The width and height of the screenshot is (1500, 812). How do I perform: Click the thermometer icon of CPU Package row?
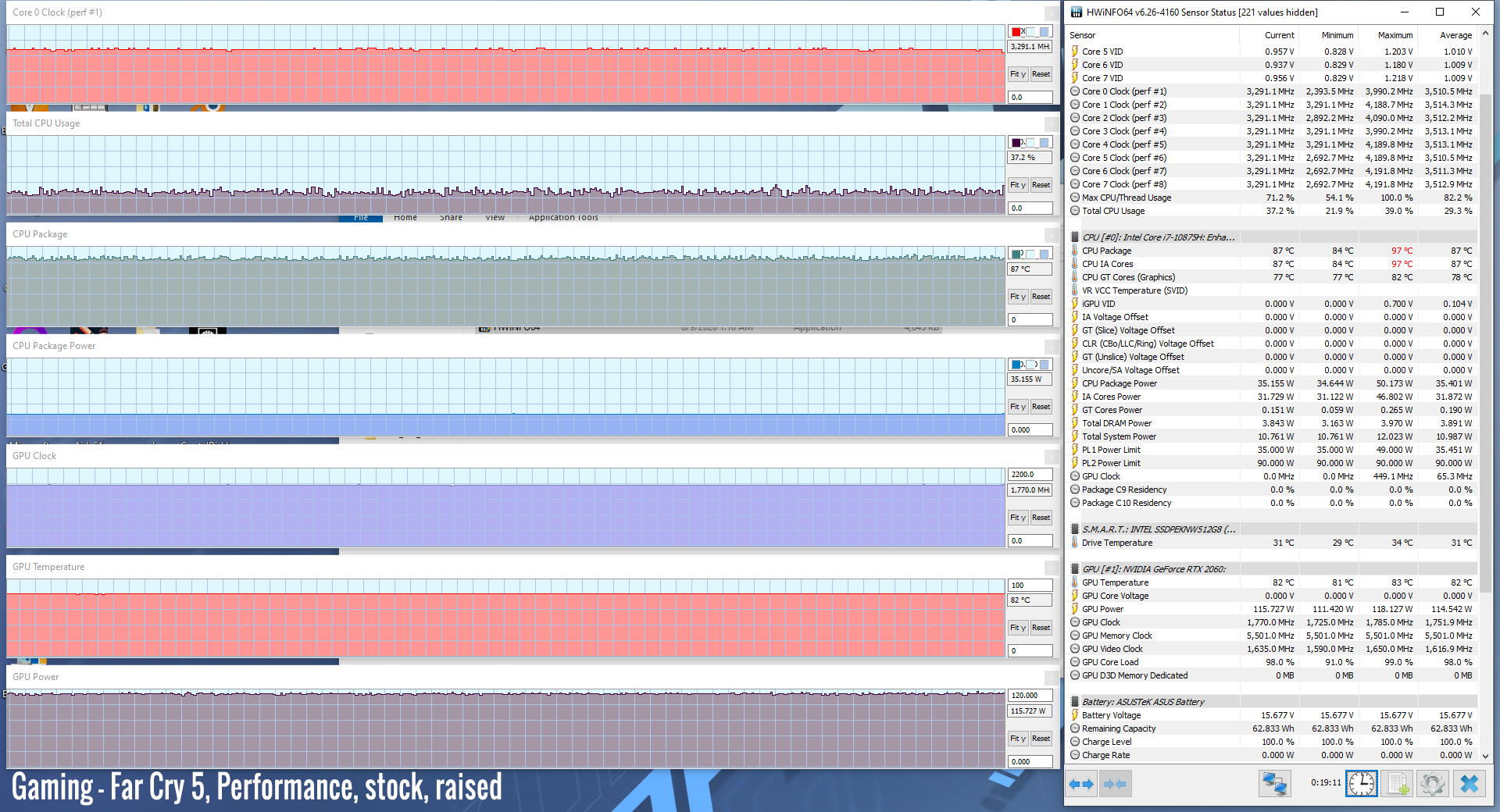[x=1075, y=251]
